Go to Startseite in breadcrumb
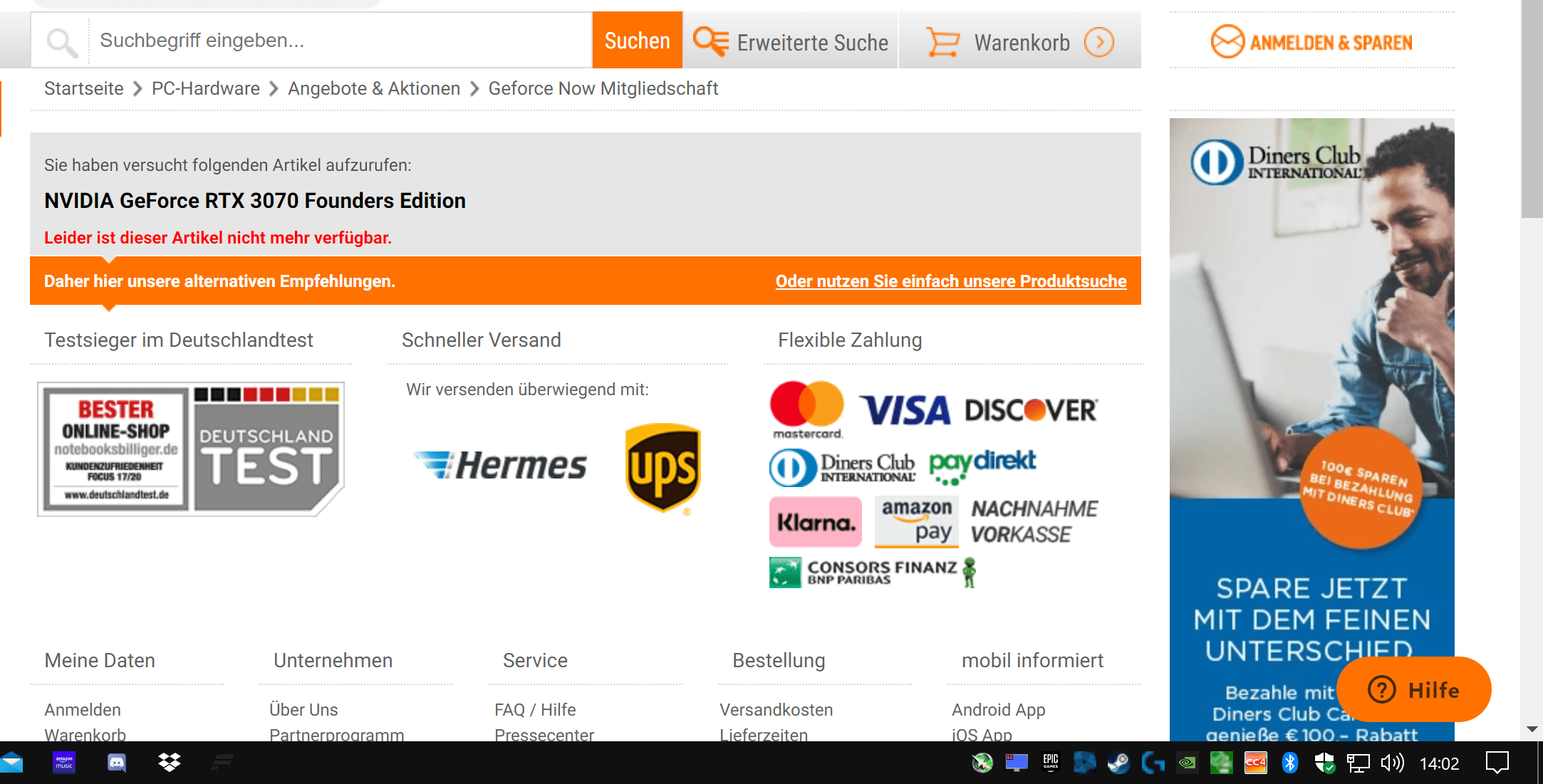Viewport: 1543px width, 784px height. coord(83,88)
